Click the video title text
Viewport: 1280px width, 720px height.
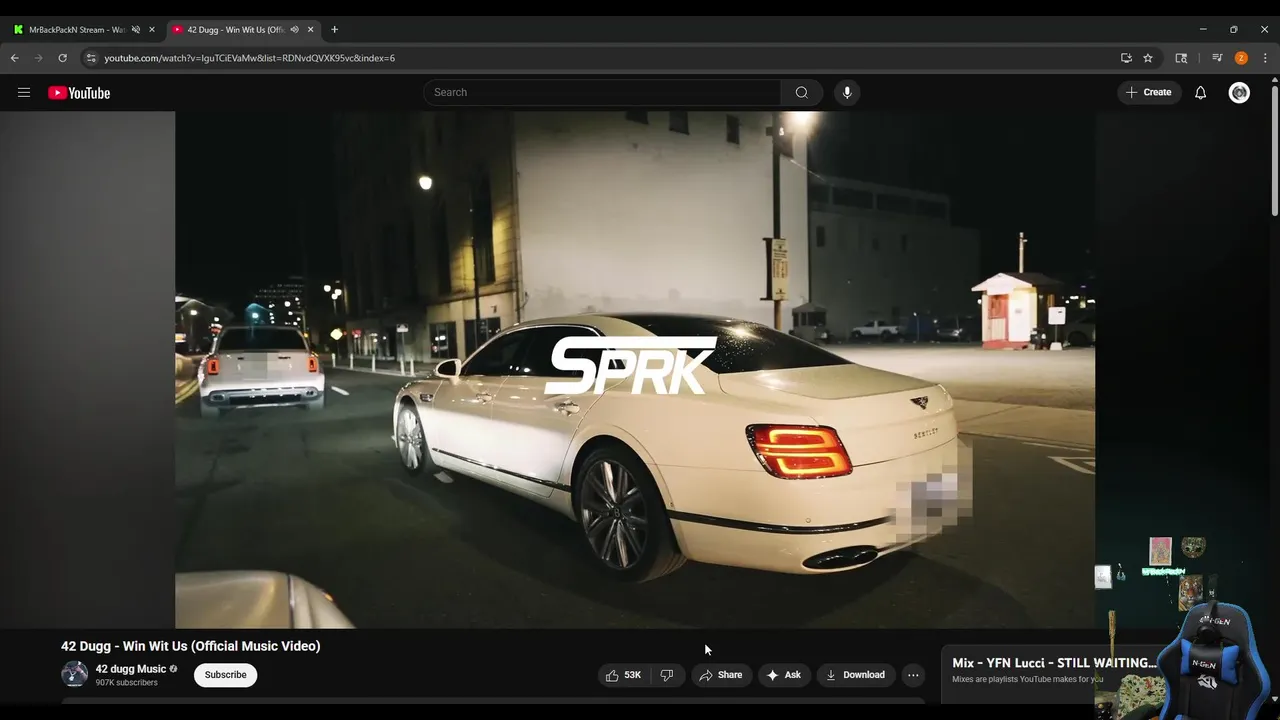click(x=191, y=646)
